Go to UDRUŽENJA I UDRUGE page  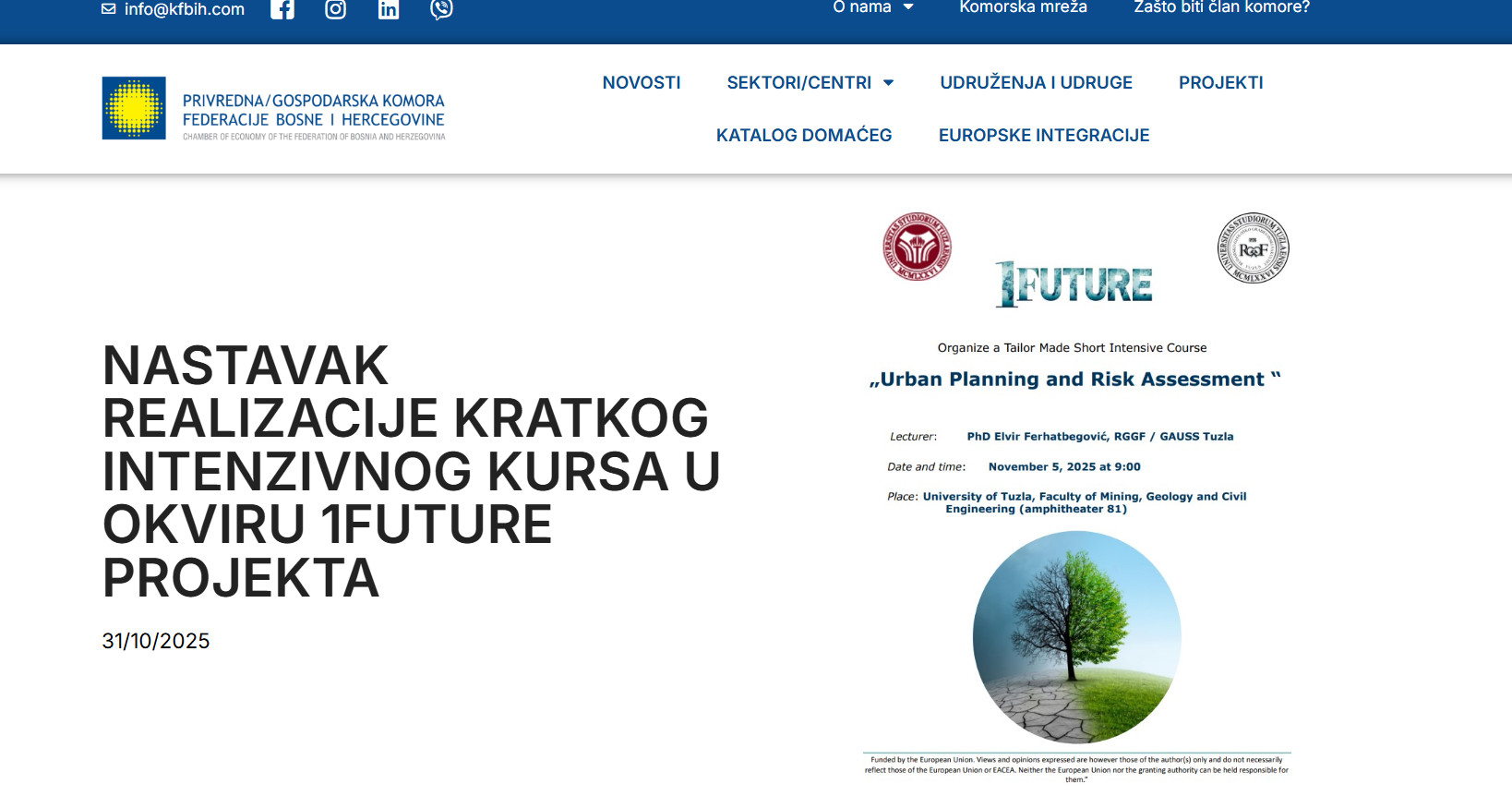pyautogui.click(x=1036, y=83)
